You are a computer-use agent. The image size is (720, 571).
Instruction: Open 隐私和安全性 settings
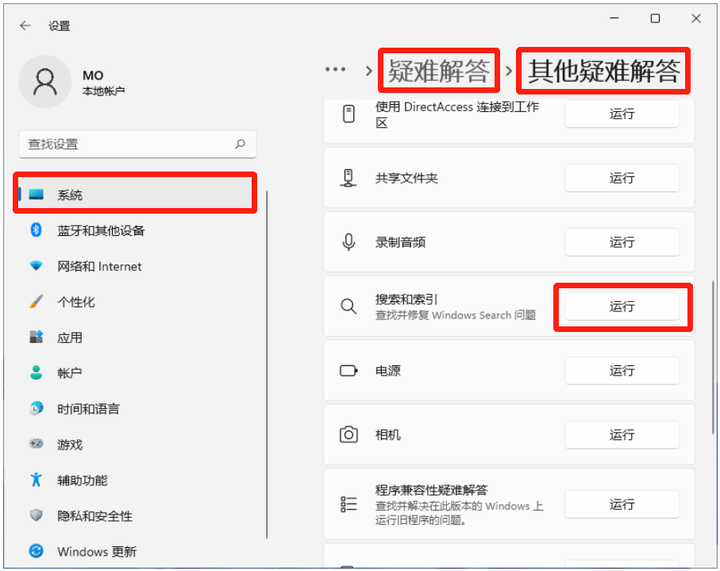[135, 516]
